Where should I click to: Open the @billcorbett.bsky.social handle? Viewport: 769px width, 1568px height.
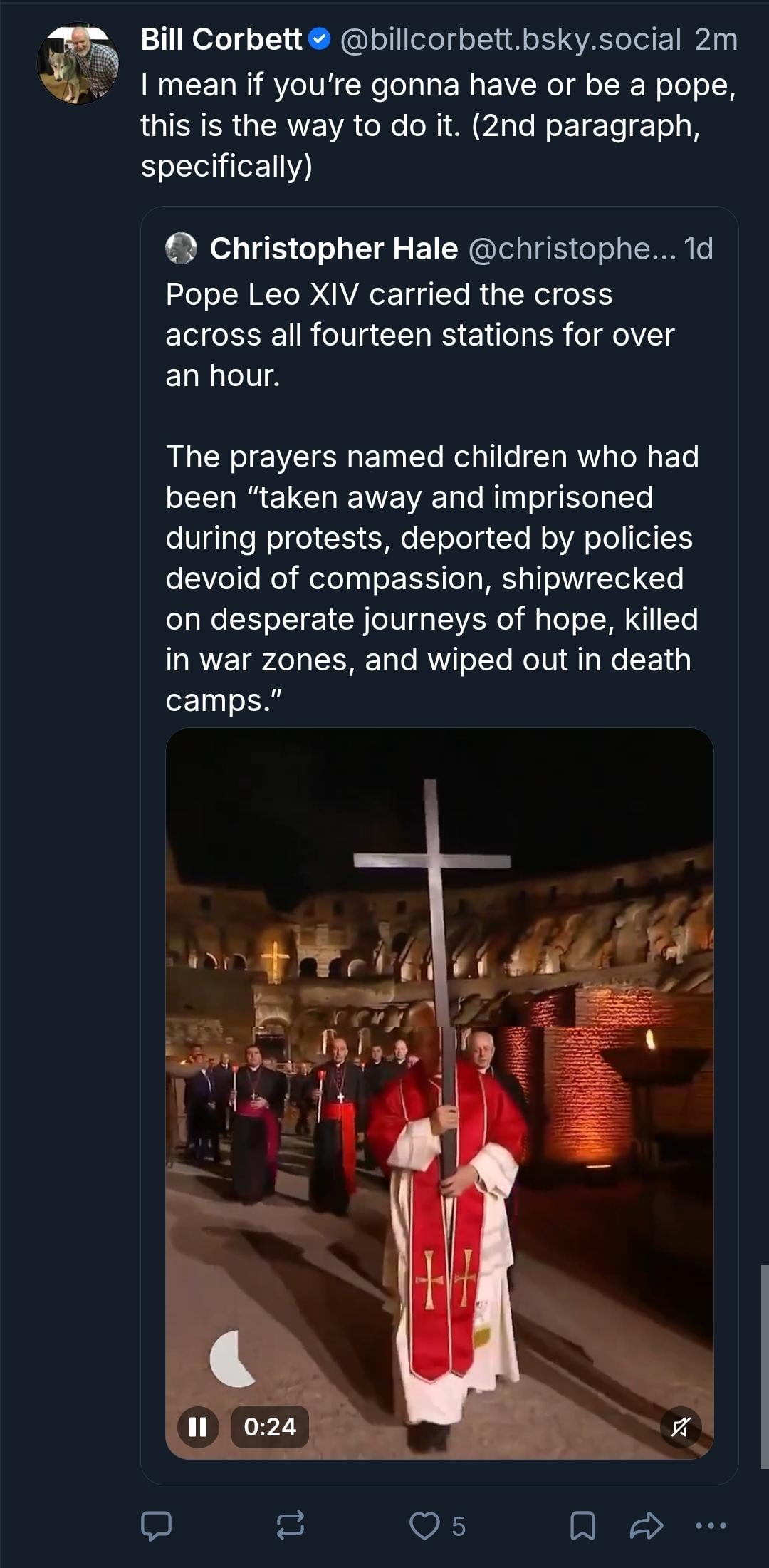coord(511,40)
